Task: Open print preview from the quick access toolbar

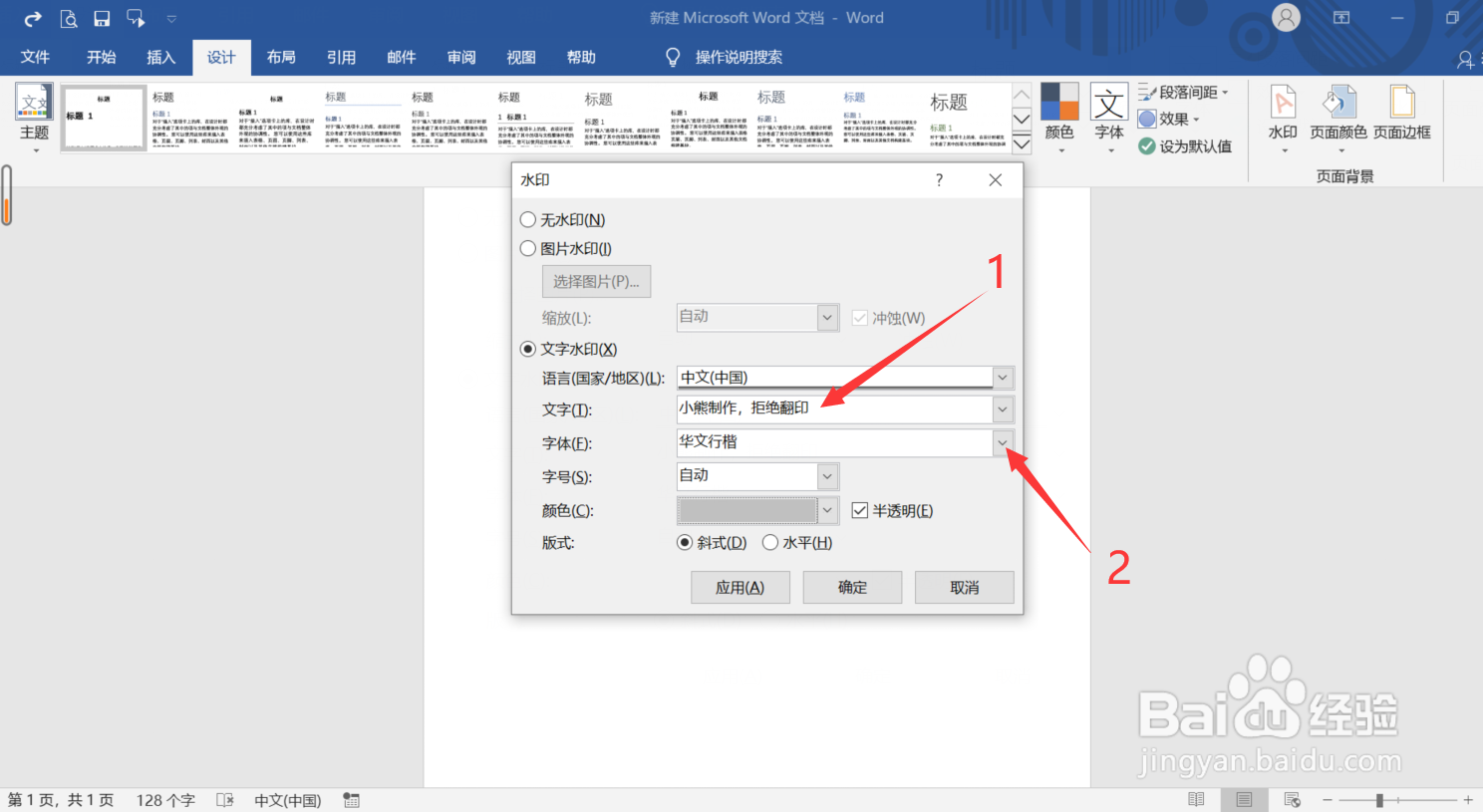Action: pyautogui.click(x=69, y=18)
